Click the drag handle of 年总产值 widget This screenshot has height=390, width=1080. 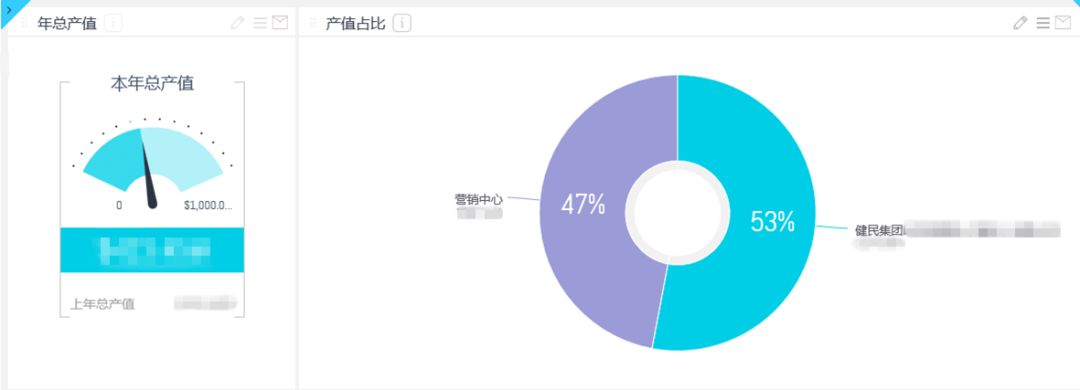tap(25, 23)
